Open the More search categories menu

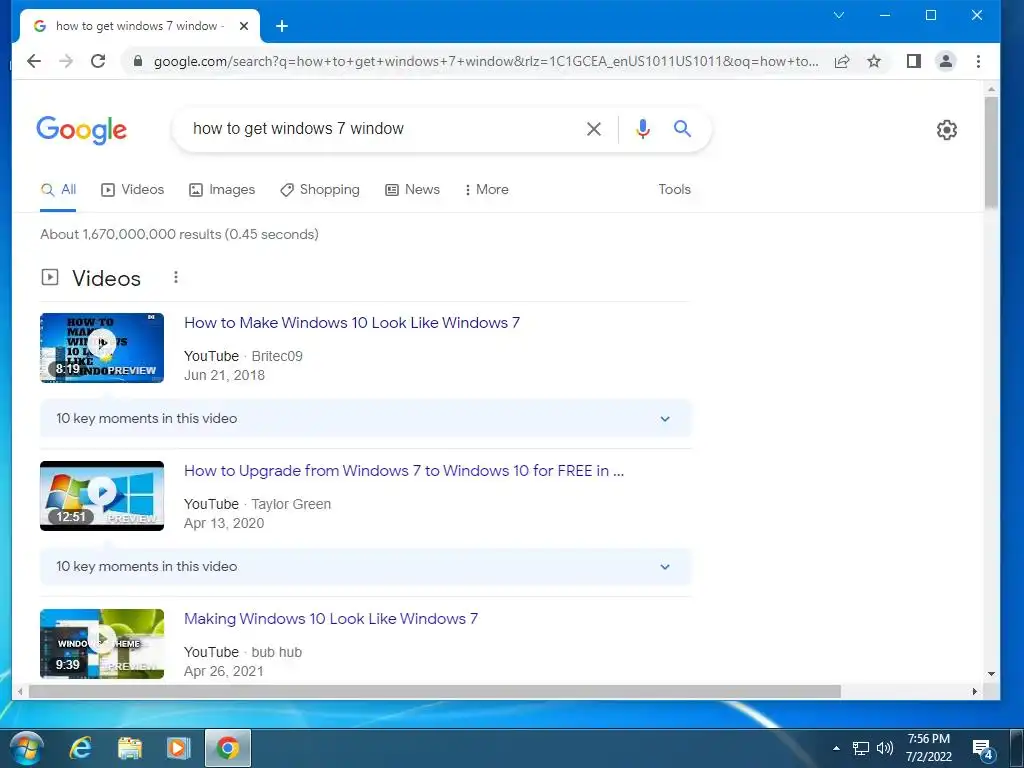[x=487, y=189]
